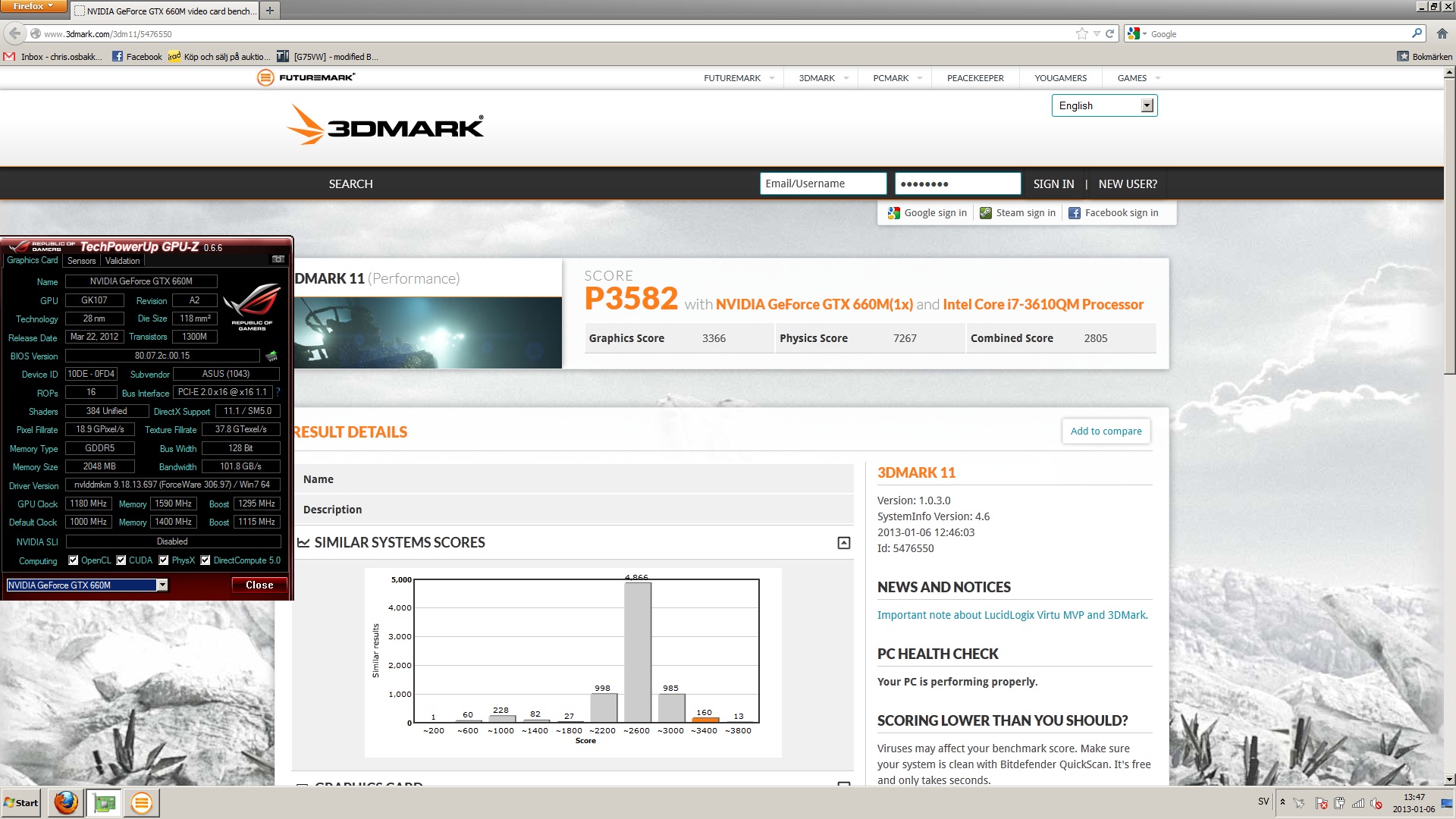Image resolution: width=1456 pixels, height=819 pixels.
Task: Click Google sign in
Action: pyautogui.click(x=927, y=213)
